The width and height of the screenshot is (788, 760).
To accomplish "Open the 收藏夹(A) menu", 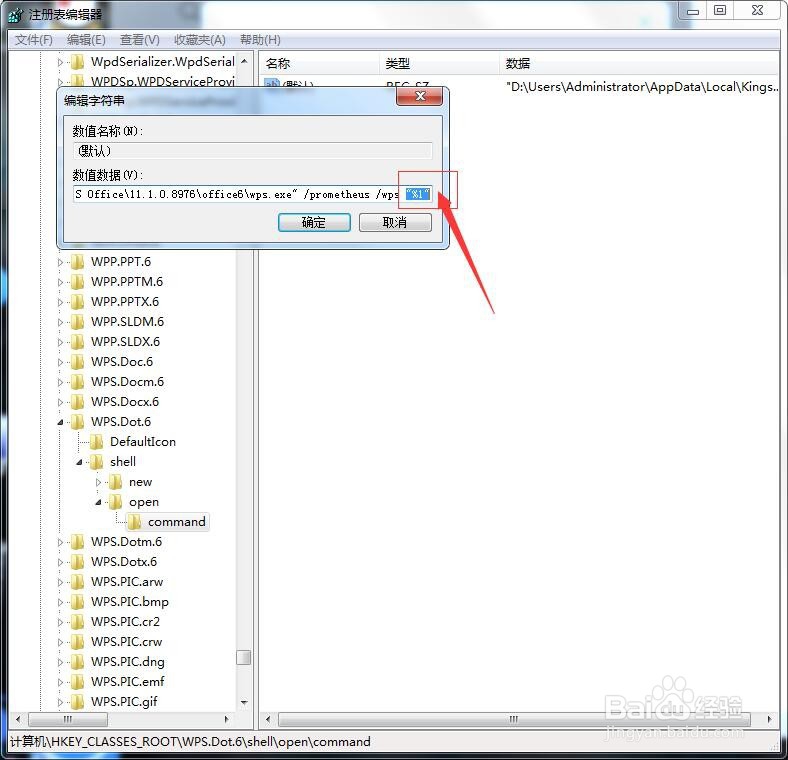I will [200, 40].
